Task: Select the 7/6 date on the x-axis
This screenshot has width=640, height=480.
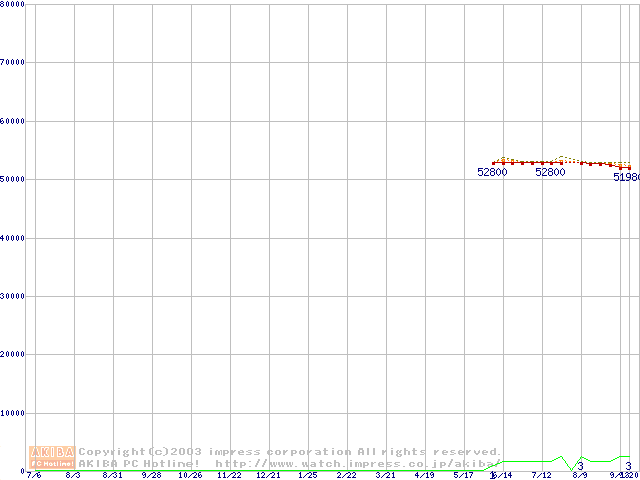Action: click(35, 475)
